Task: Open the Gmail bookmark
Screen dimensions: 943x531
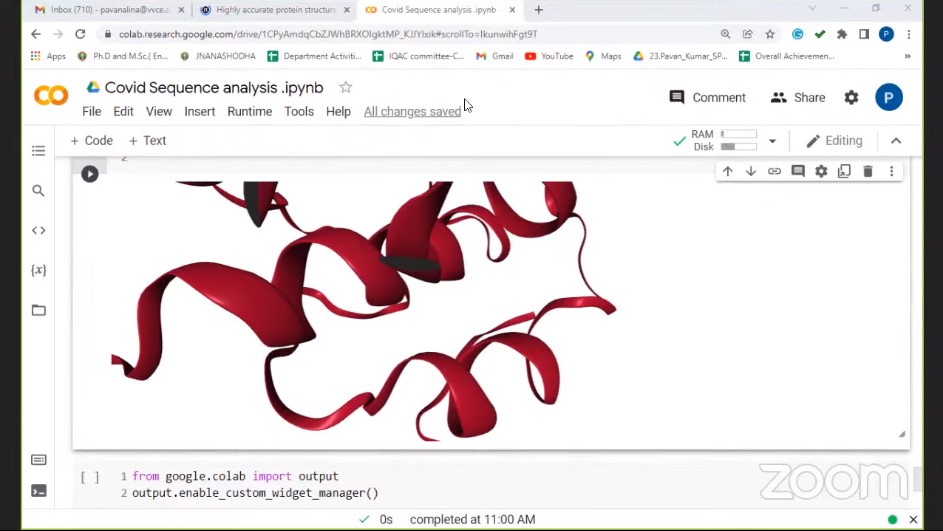Action: [494, 56]
